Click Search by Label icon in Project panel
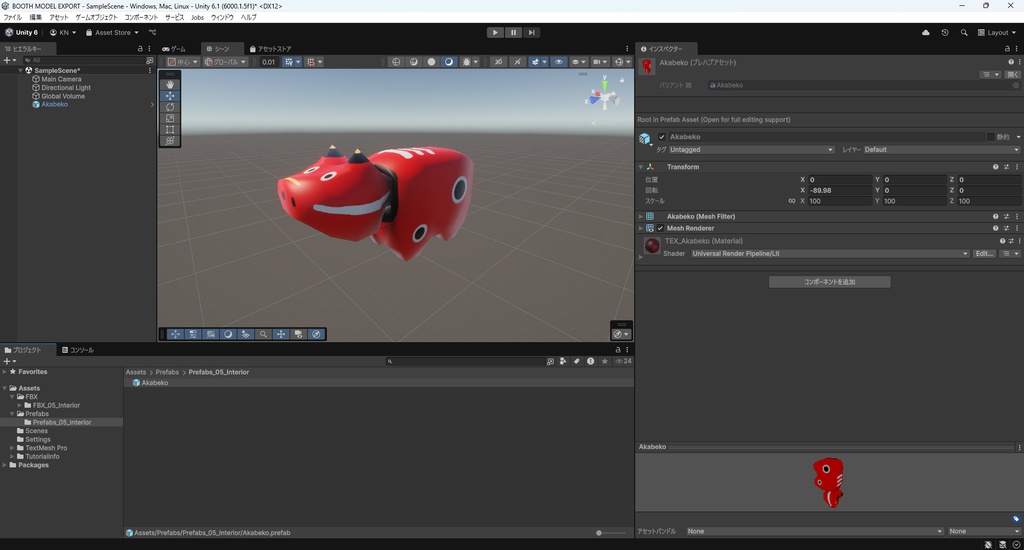Image resolution: width=1024 pixels, height=550 pixels. pyautogui.click(x=577, y=361)
